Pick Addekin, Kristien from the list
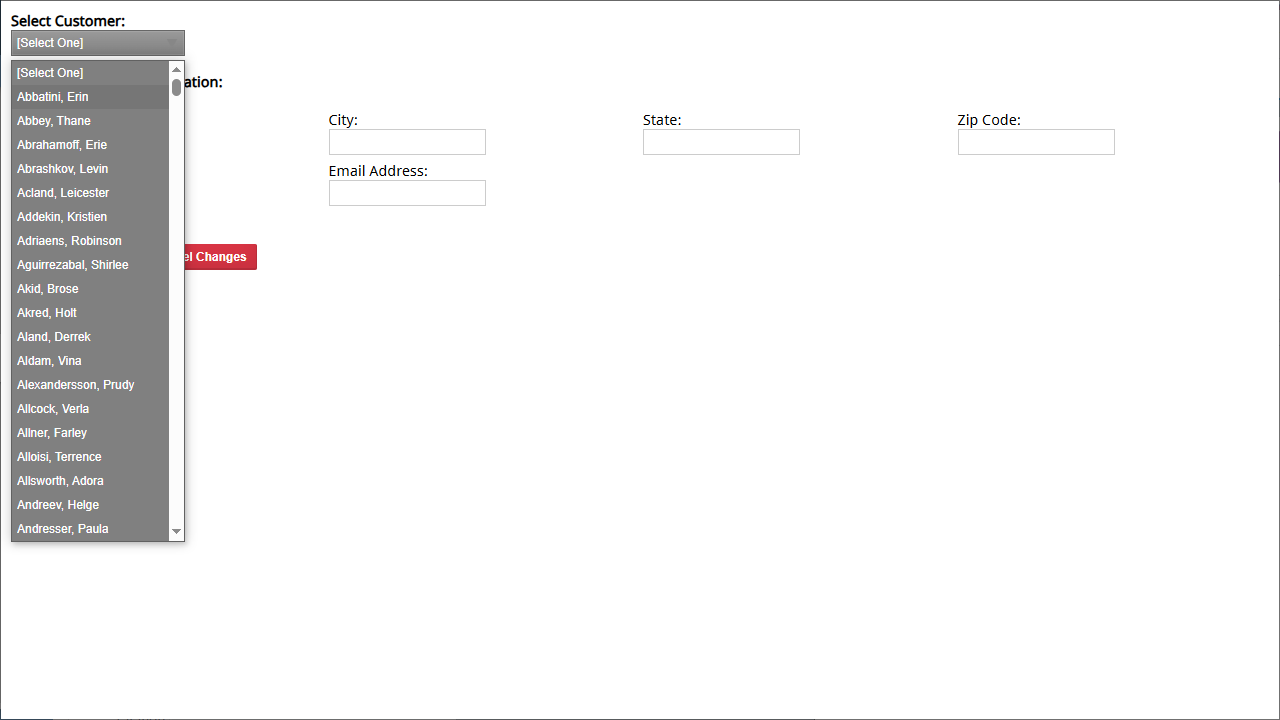The height and width of the screenshot is (720, 1280). click(x=90, y=217)
